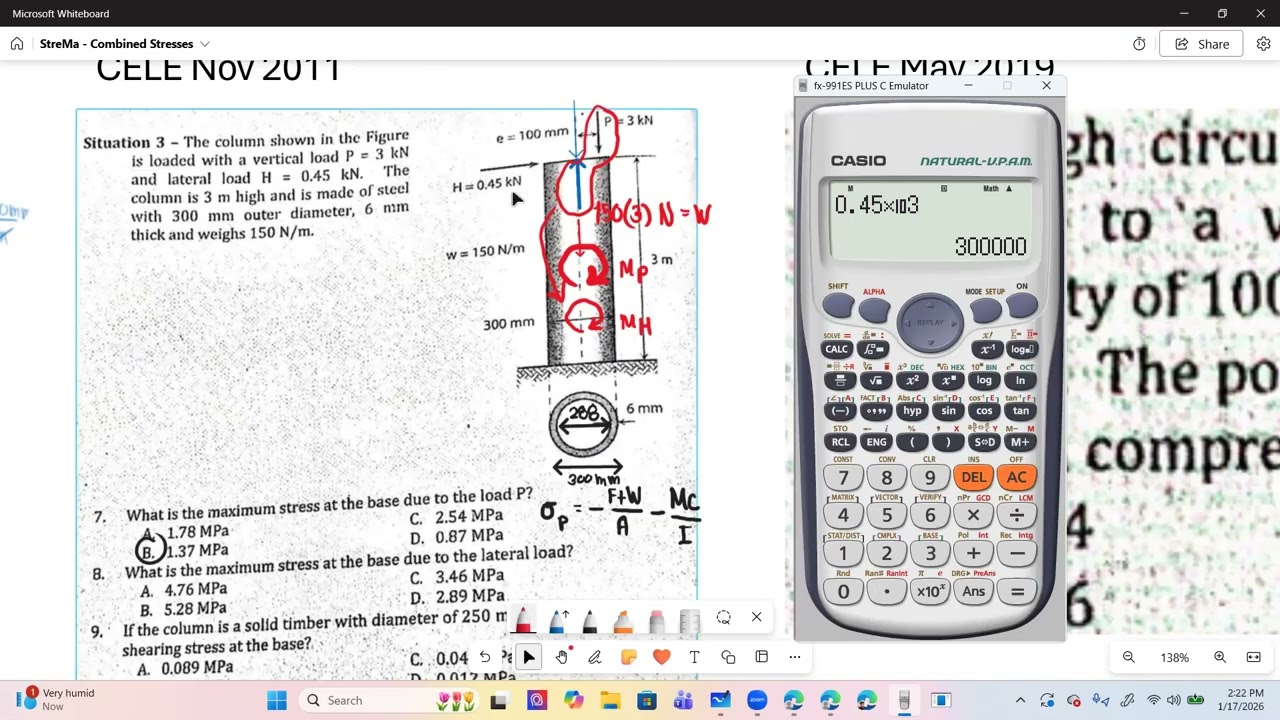
Task: Go to Whiteboard home
Action: pos(17,44)
